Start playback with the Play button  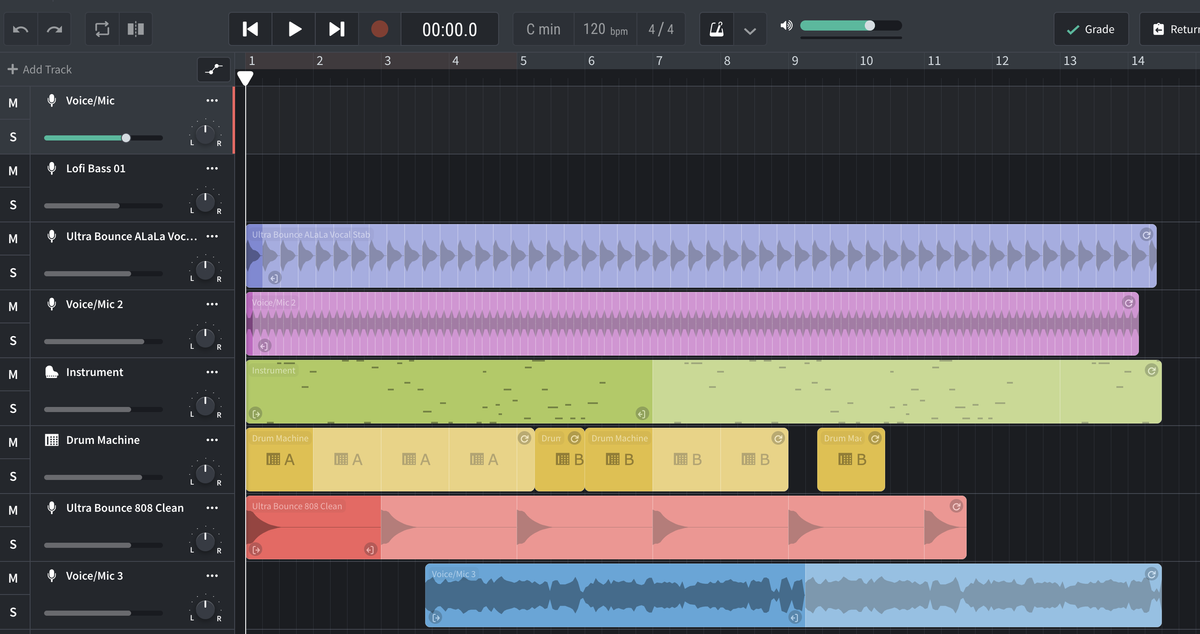(294, 29)
